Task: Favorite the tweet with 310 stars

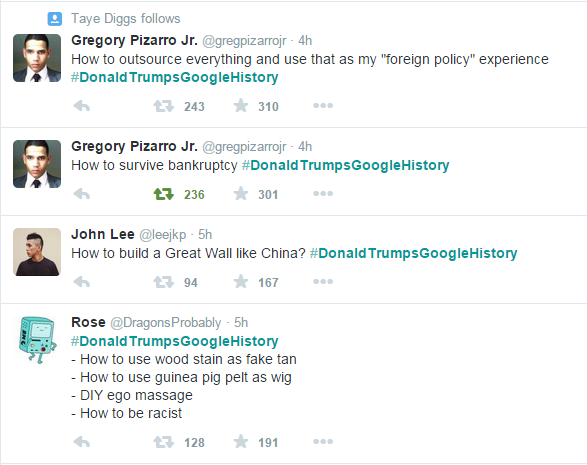Action: pos(241,106)
